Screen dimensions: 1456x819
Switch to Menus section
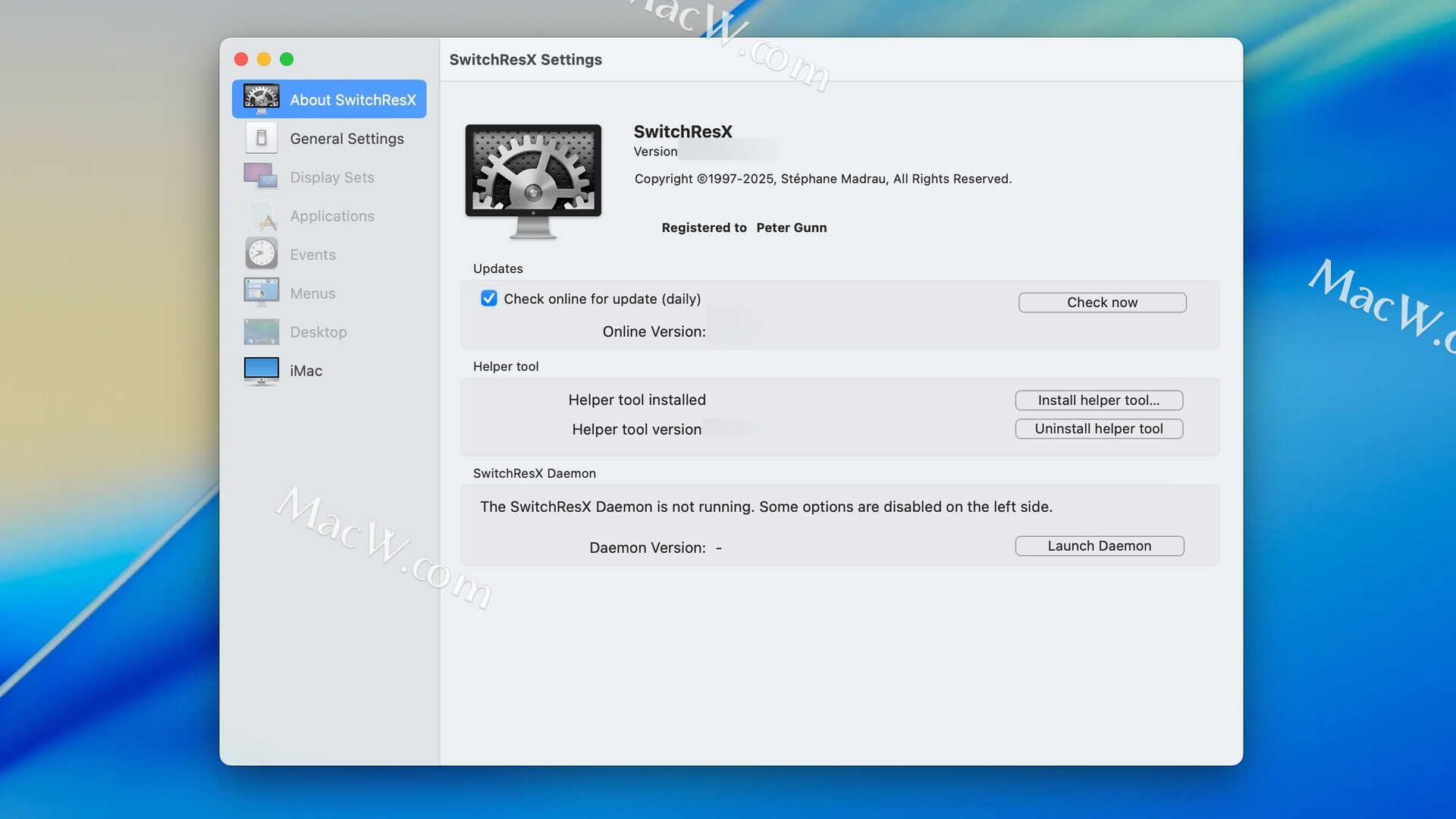(312, 293)
